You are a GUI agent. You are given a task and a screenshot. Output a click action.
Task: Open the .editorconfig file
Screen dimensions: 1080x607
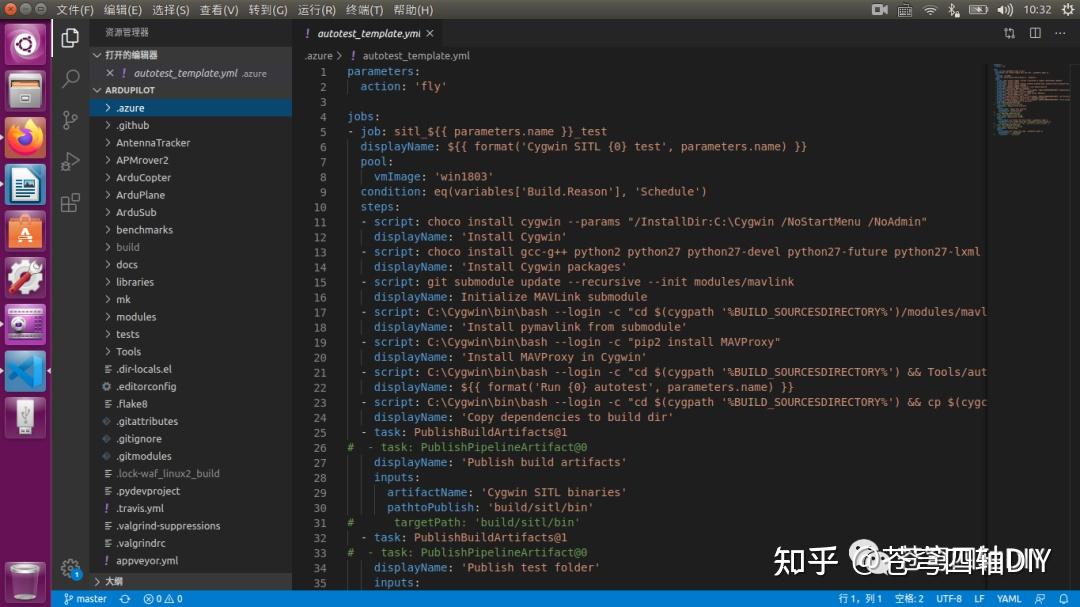point(191,387)
